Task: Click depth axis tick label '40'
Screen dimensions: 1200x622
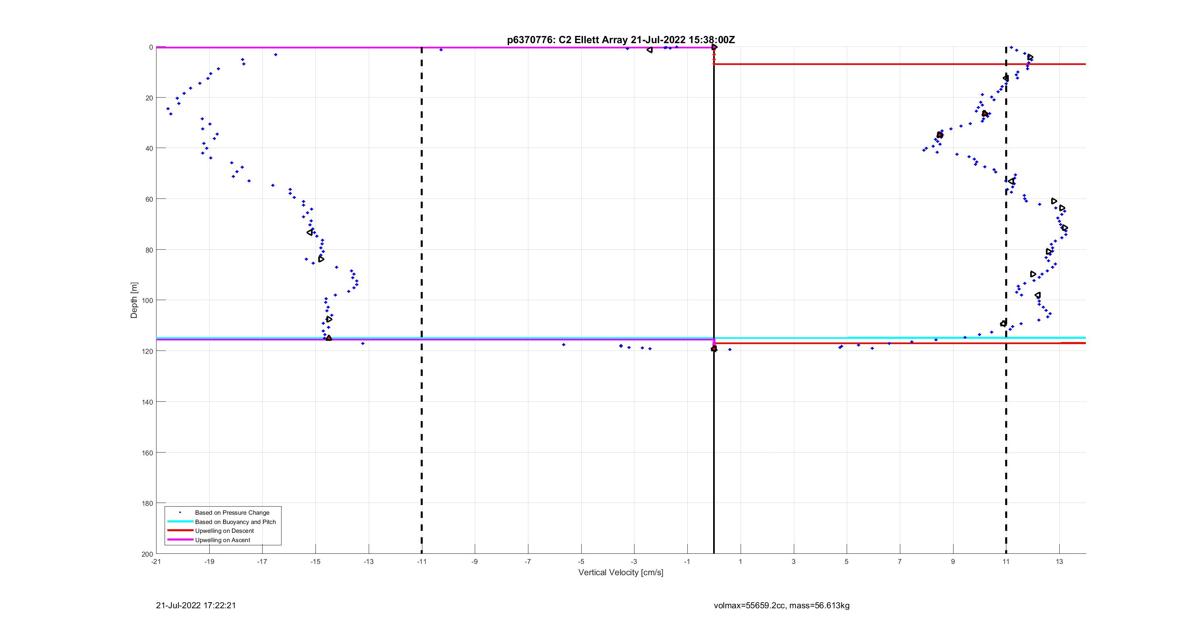Action: [148, 148]
